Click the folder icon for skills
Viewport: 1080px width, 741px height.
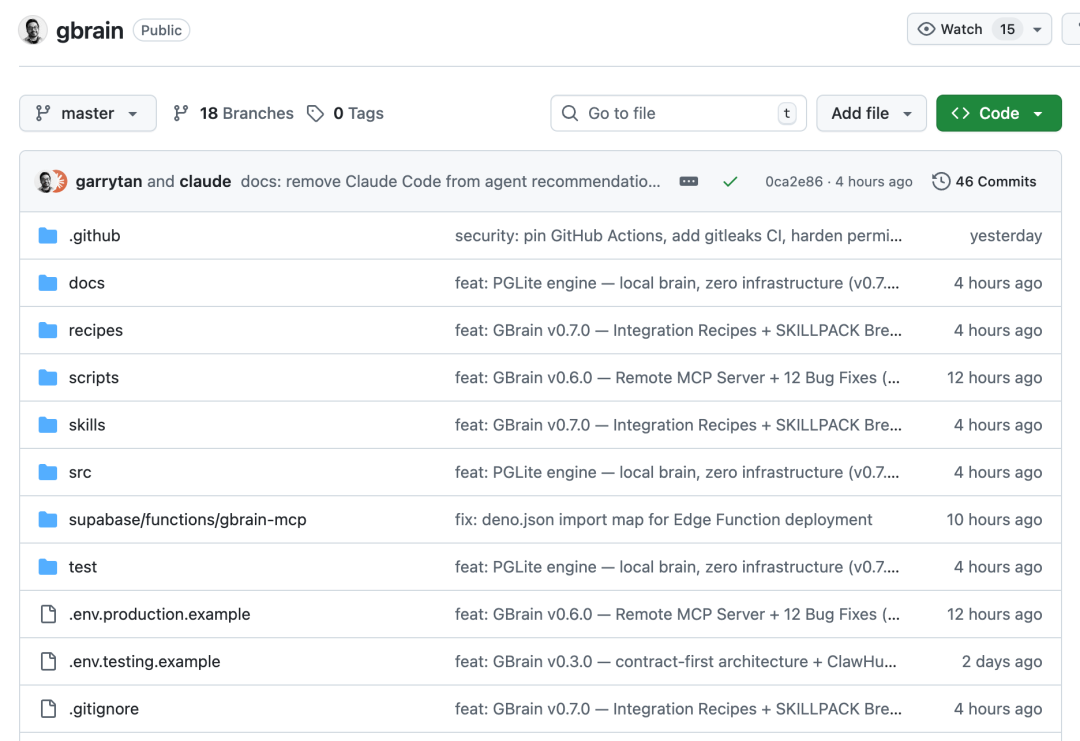pos(48,425)
